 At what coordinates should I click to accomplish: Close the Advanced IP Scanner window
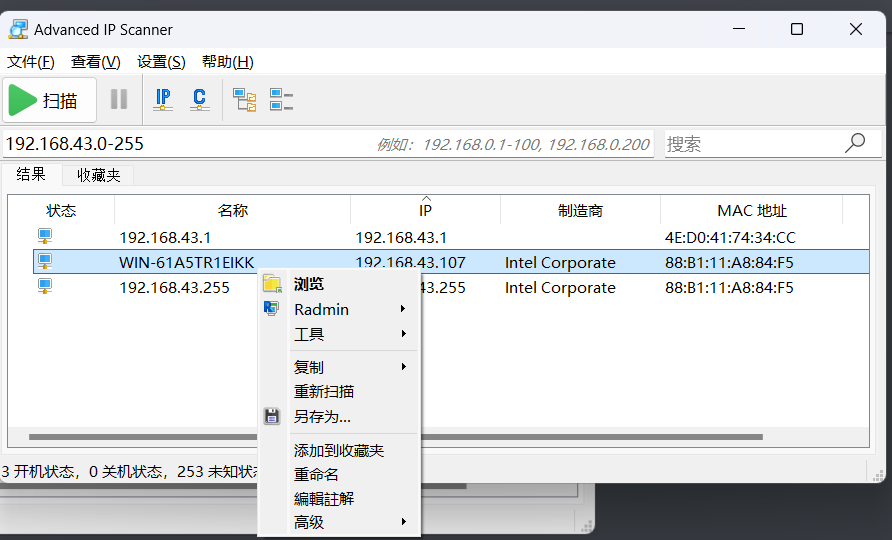[856, 29]
